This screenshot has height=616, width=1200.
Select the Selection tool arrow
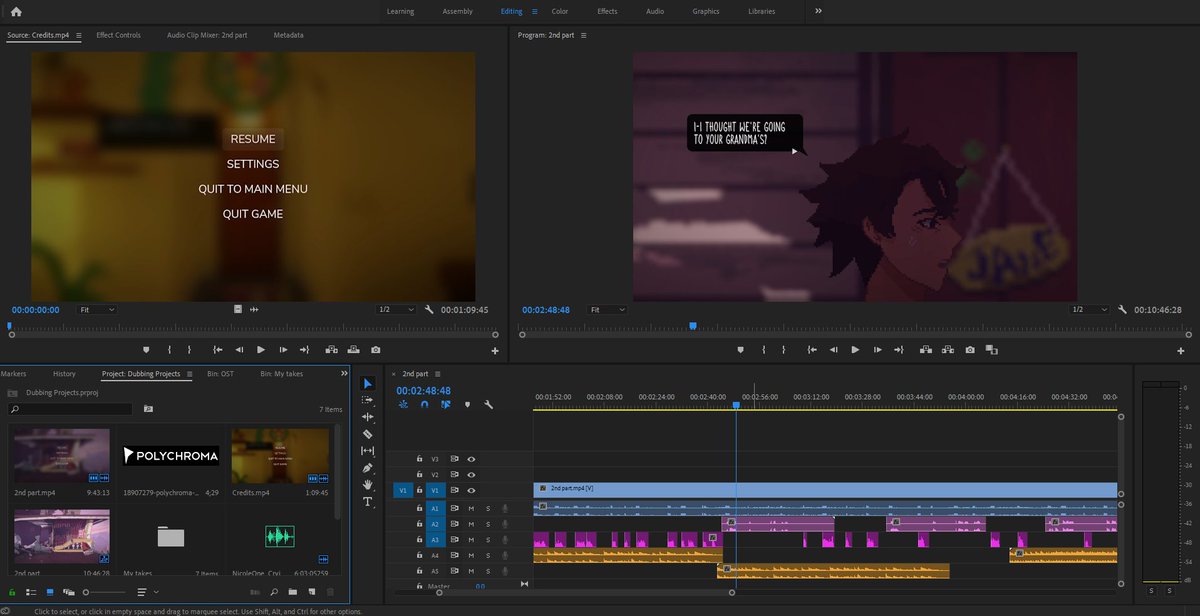367,384
